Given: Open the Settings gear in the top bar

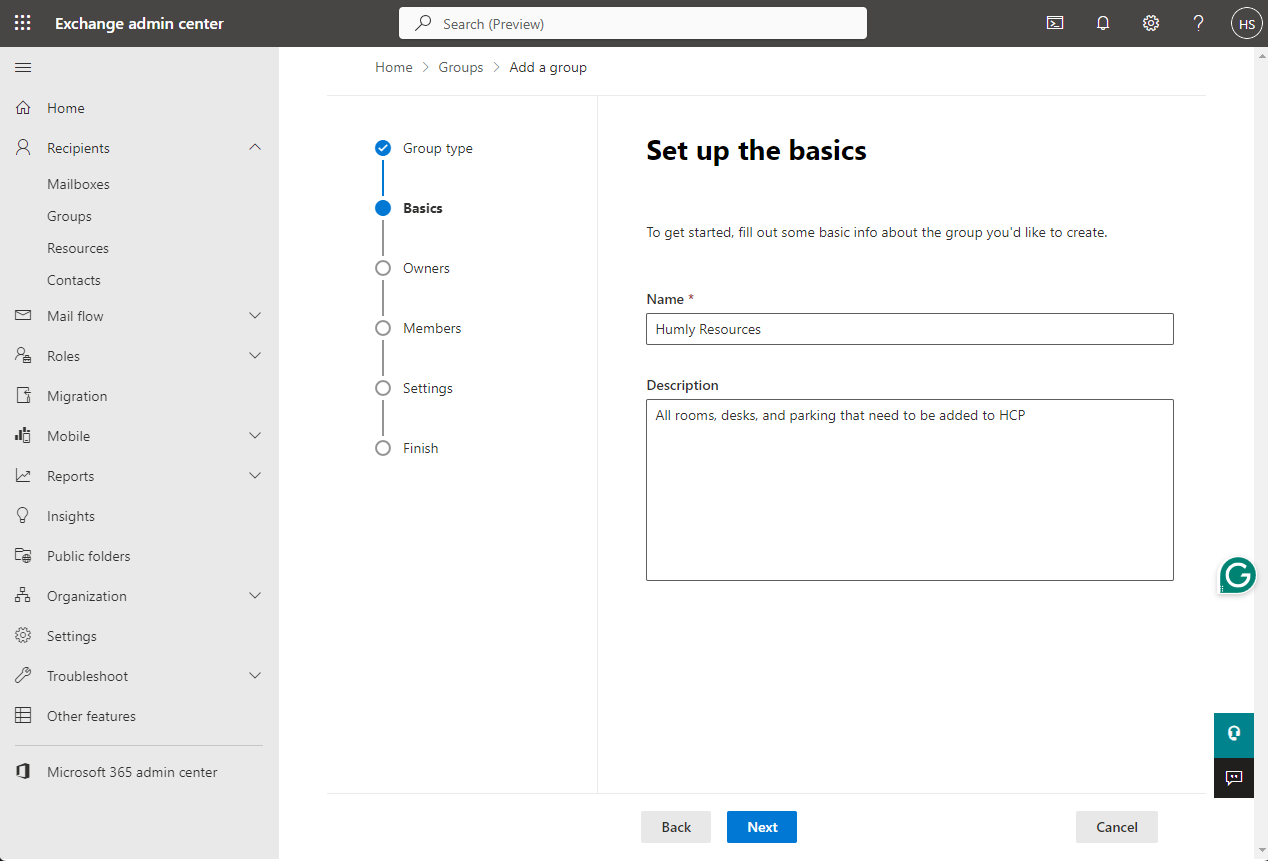Looking at the screenshot, I should [x=1150, y=22].
